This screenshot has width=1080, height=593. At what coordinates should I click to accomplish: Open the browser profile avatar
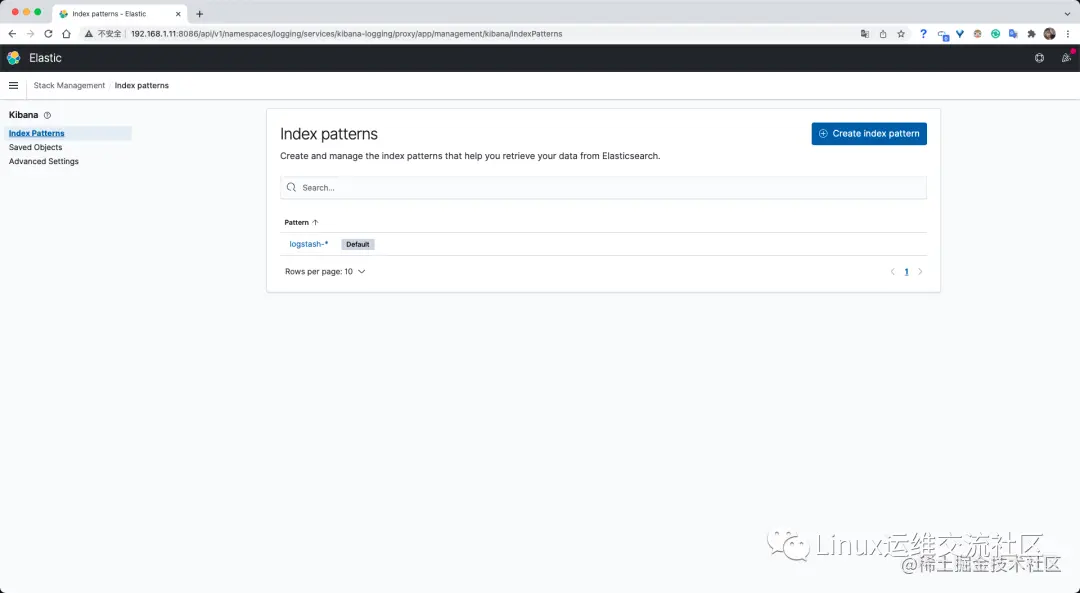[x=1050, y=34]
